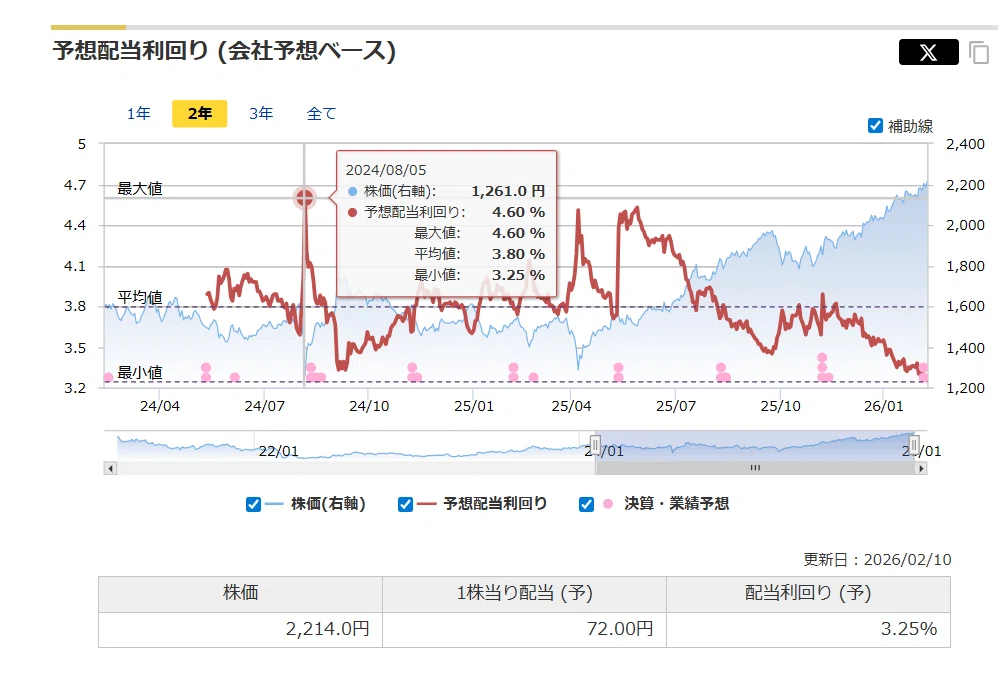Click the 予想配当利回り (会社予想ベース) heading

pos(224,50)
